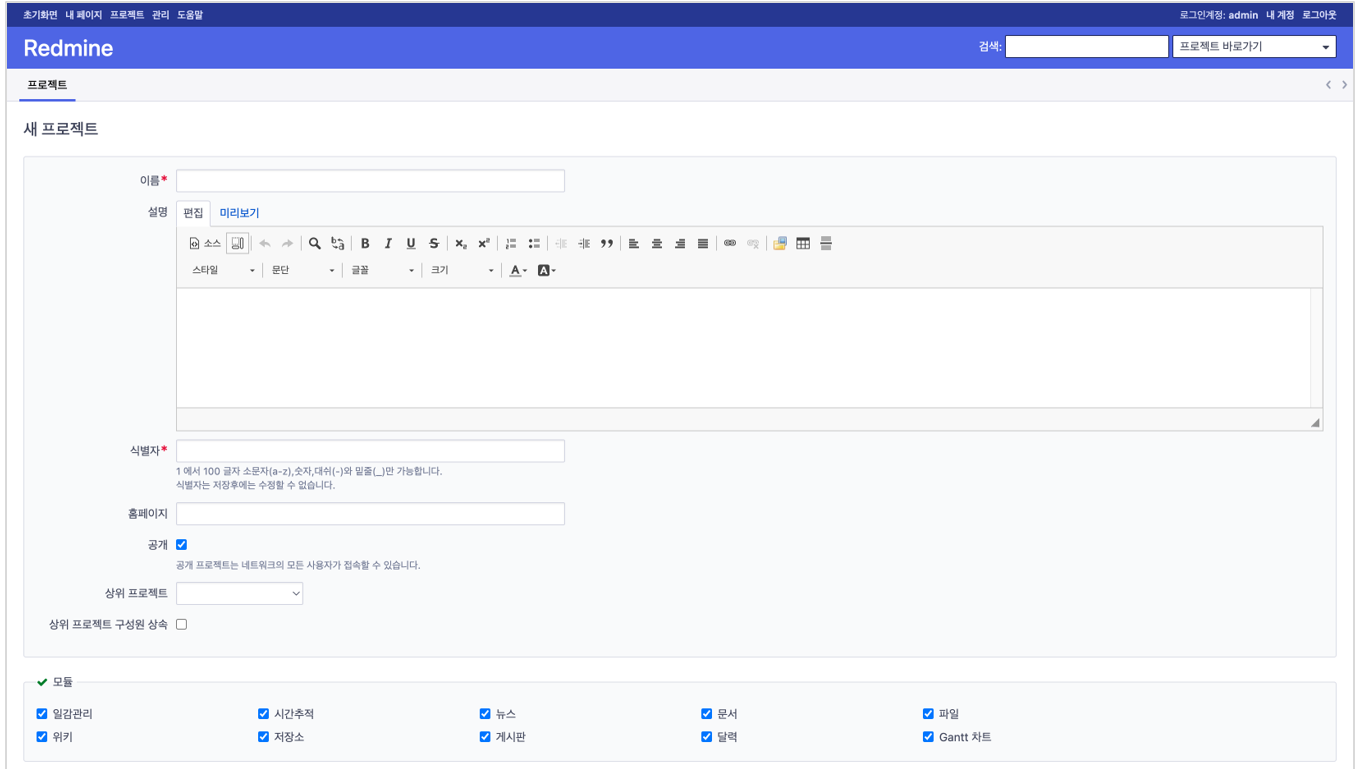This screenshot has width=1356, height=769.
Task: Toggle the 저장소 module checkbox
Action: (264, 737)
